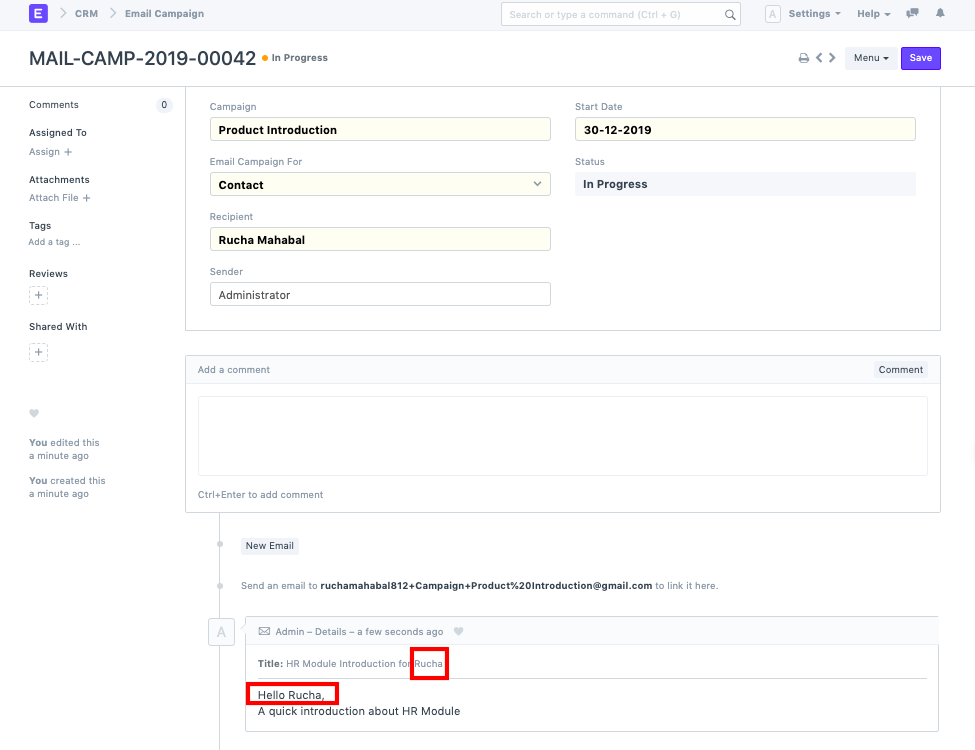This screenshot has height=750, width=975.
Task: Open the Menu dropdown
Action: [870, 58]
